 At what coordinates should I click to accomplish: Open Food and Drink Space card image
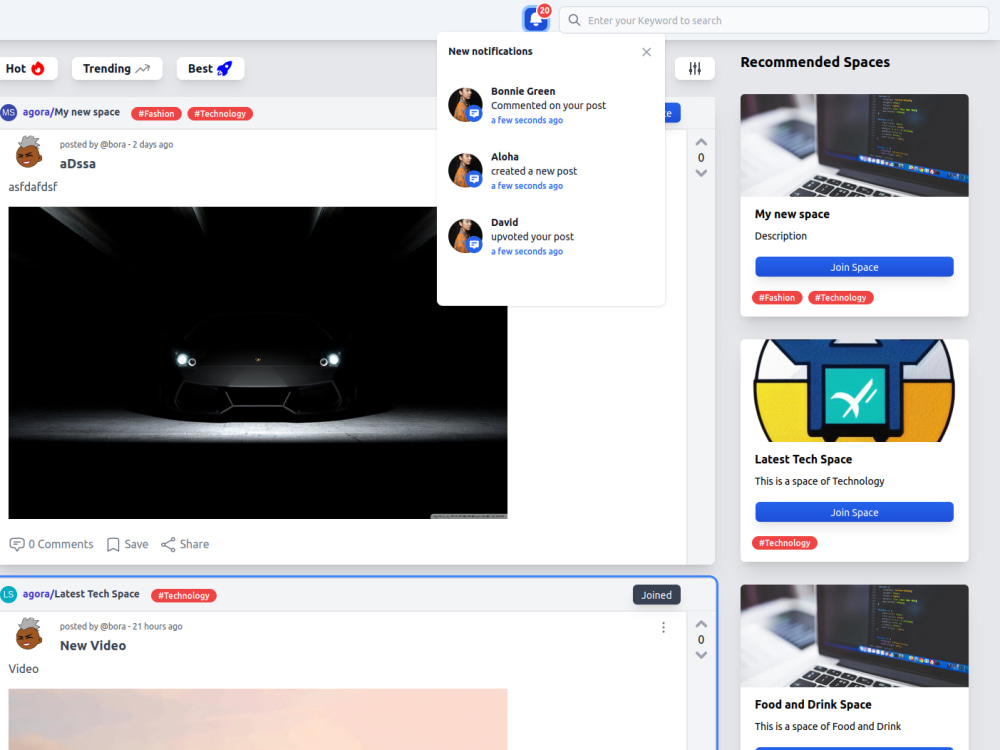854,636
